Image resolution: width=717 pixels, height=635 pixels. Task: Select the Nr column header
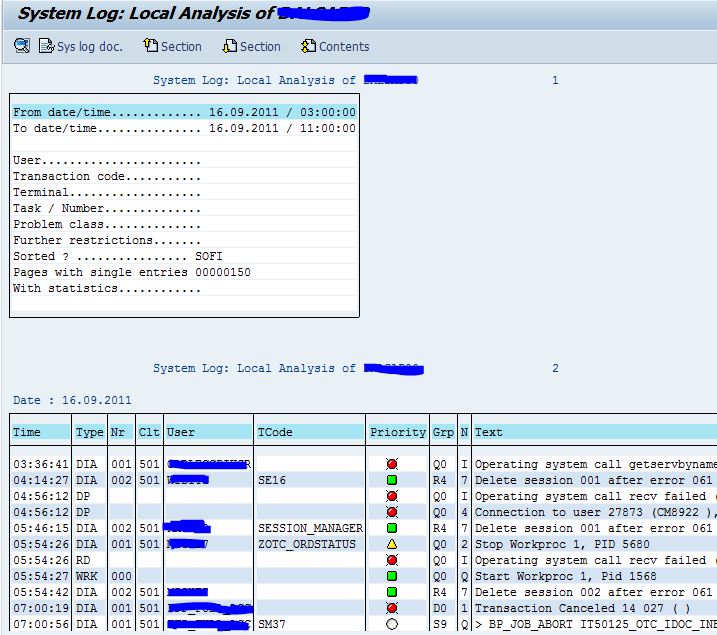pyautogui.click(x=121, y=432)
